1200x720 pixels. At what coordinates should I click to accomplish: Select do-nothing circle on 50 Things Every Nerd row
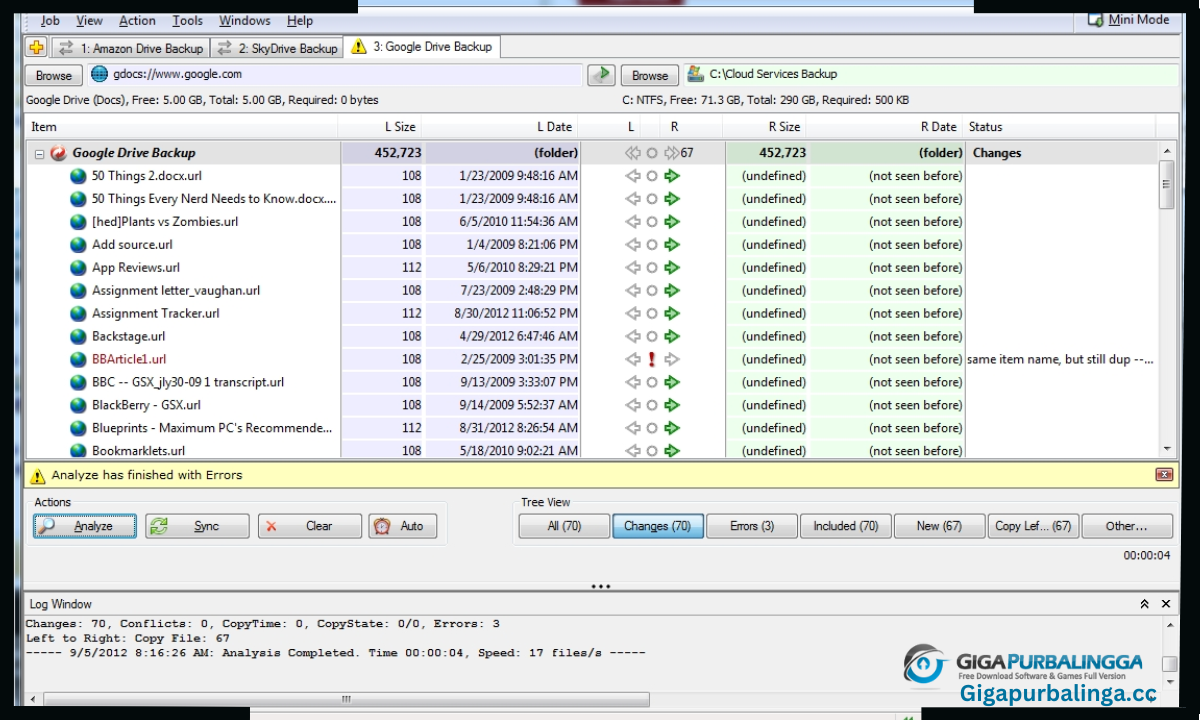pyautogui.click(x=652, y=199)
